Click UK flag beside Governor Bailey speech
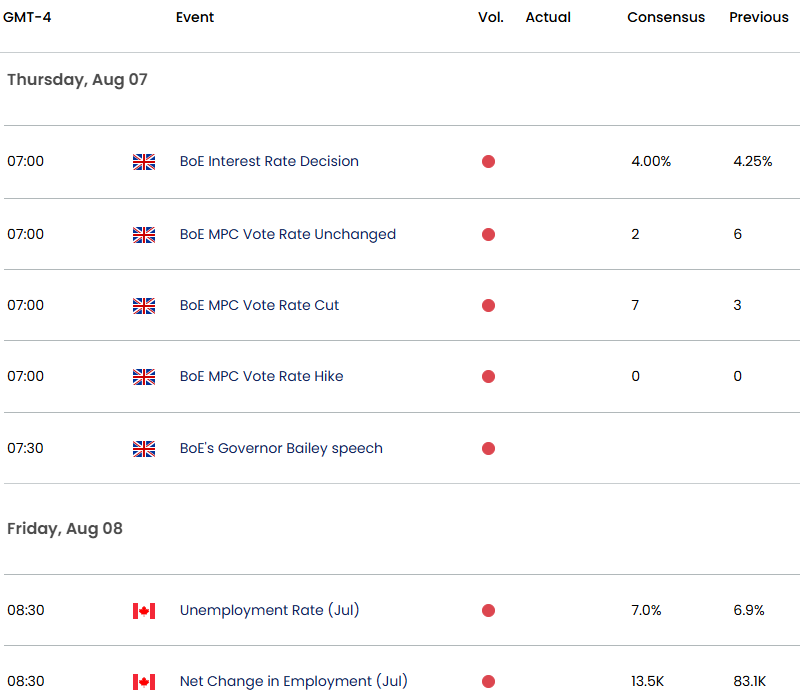 [144, 449]
